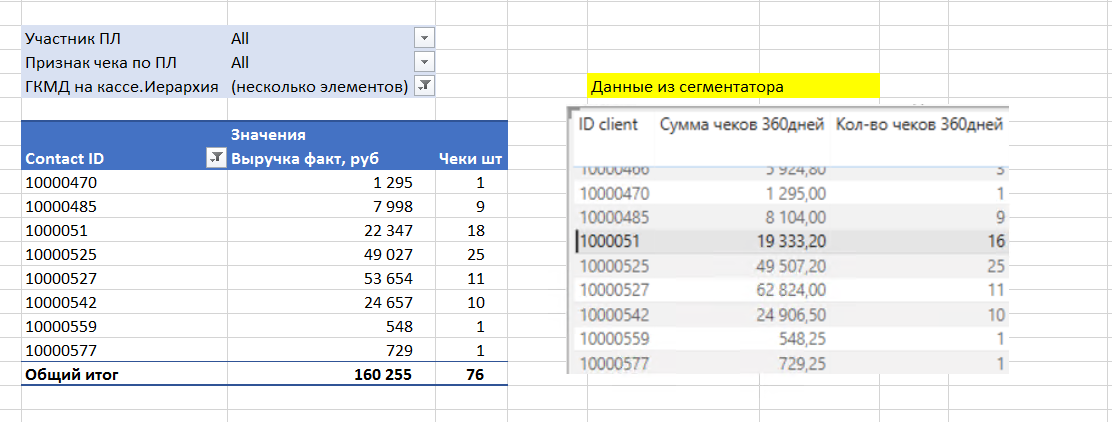
Task: Click the Кол-во чеков 360дней column header
Action: 918,124
